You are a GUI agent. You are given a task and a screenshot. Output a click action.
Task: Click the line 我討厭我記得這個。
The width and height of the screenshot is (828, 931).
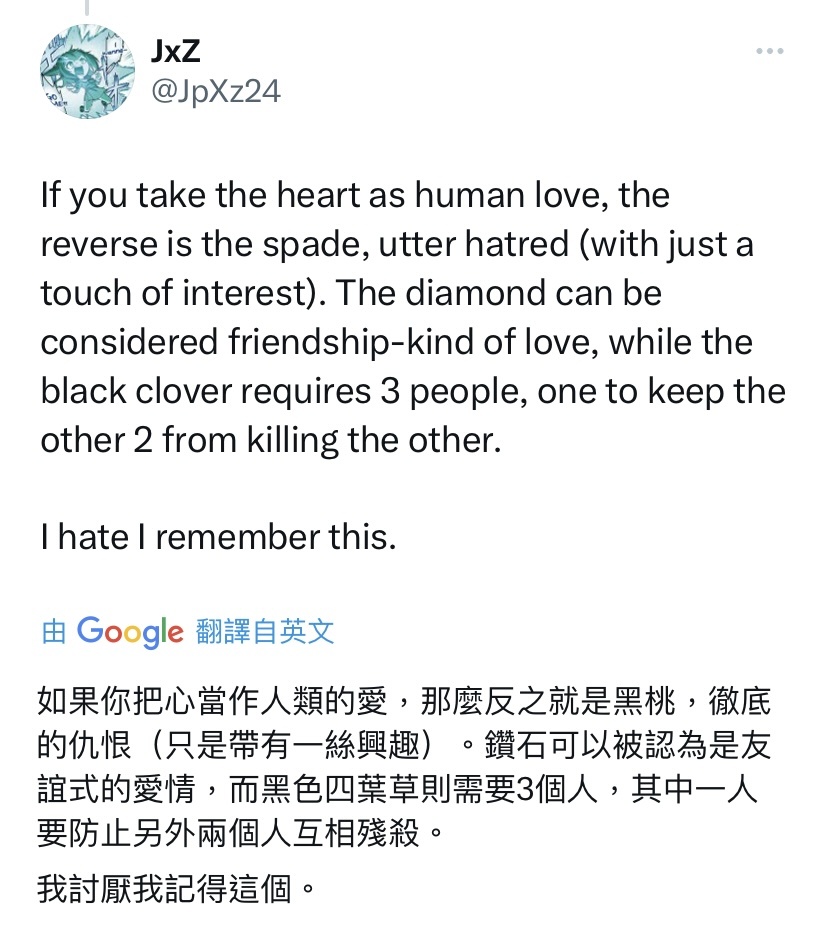[176, 889]
